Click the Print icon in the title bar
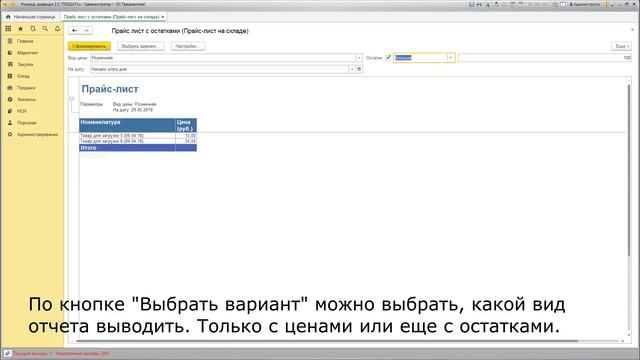Image resolution: width=640 pixels, height=360 pixels. pyautogui.click(x=480, y=4)
